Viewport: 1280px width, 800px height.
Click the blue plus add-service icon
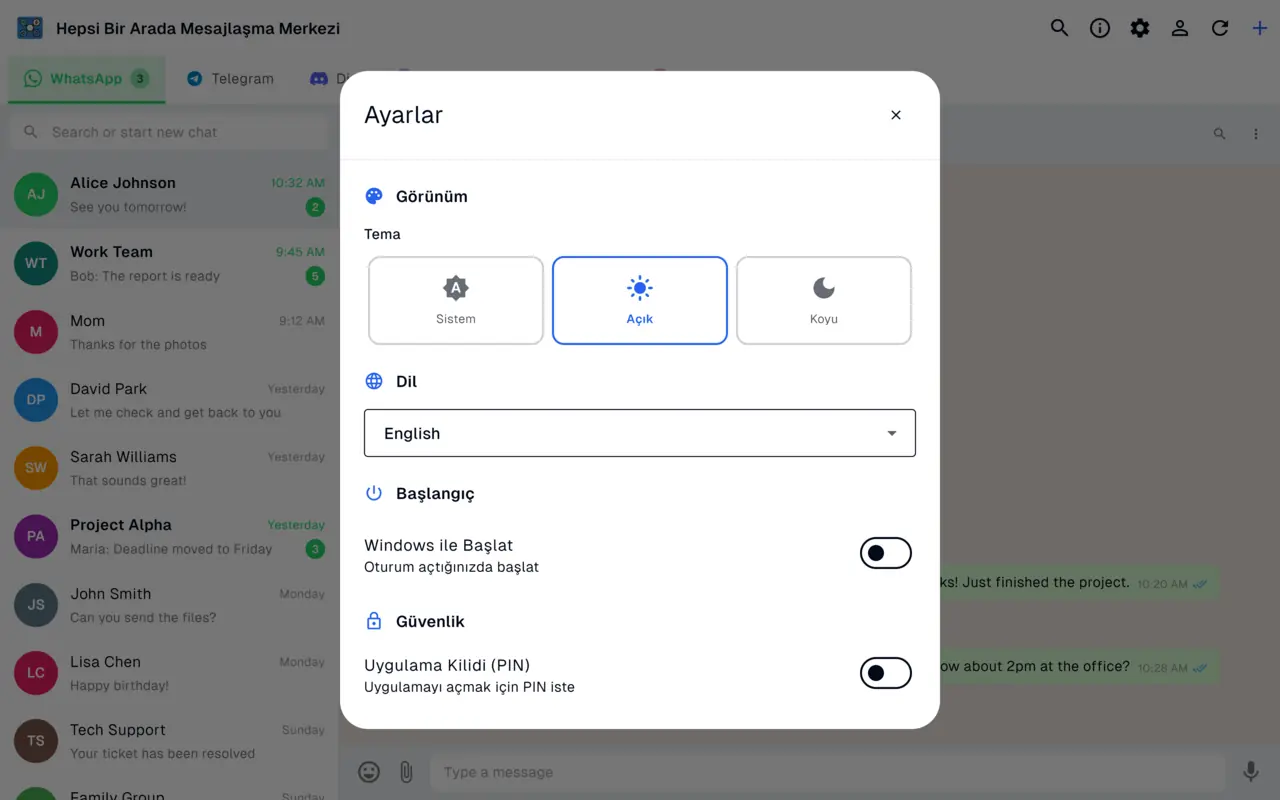point(1260,28)
